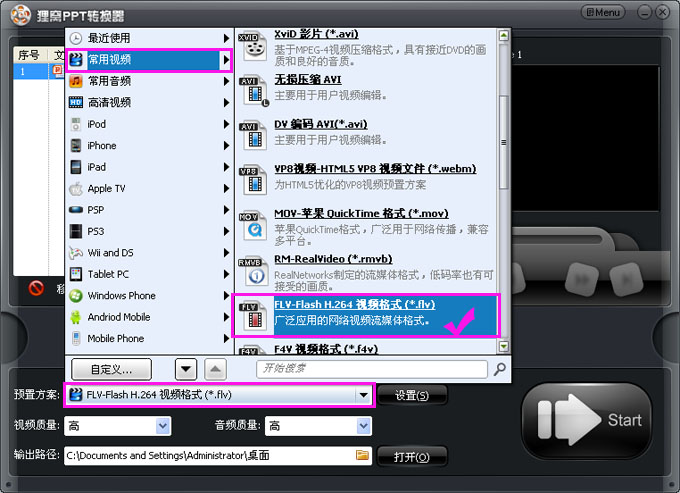Open 高清视频 category
The image size is (680, 493).
pyautogui.click(x=149, y=102)
